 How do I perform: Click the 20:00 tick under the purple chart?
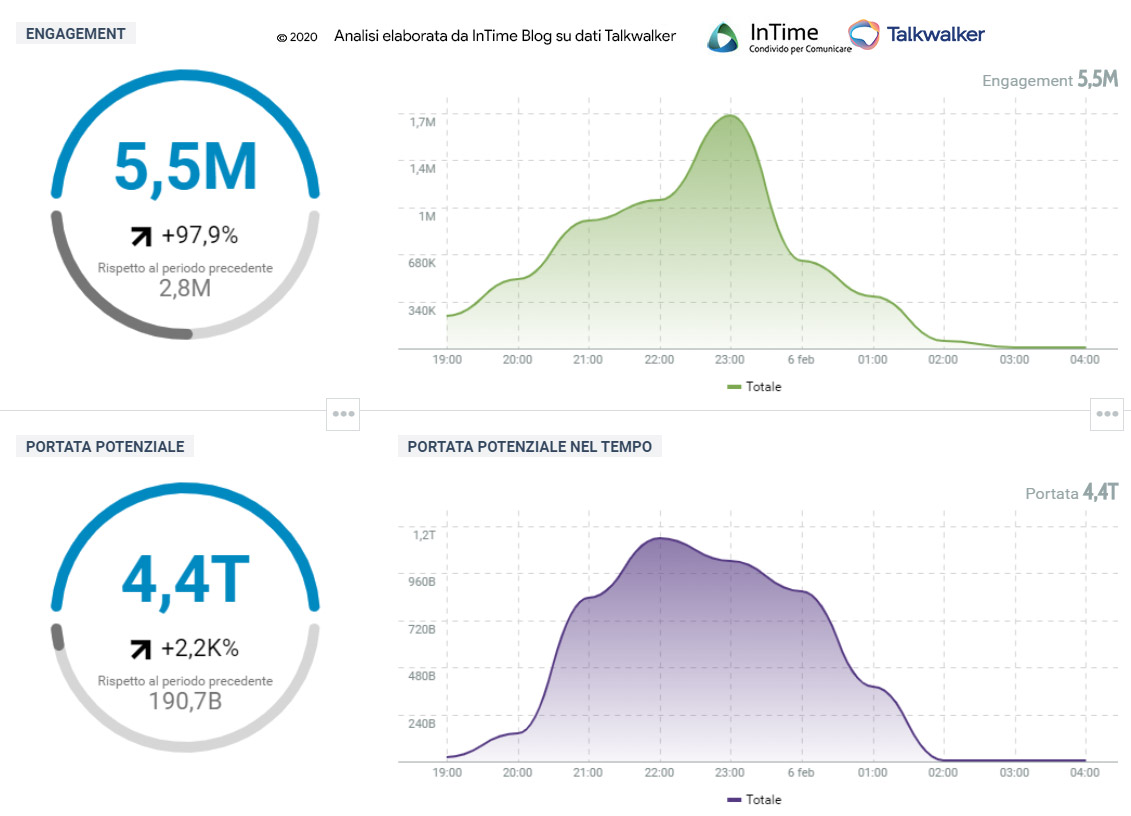(x=517, y=772)
